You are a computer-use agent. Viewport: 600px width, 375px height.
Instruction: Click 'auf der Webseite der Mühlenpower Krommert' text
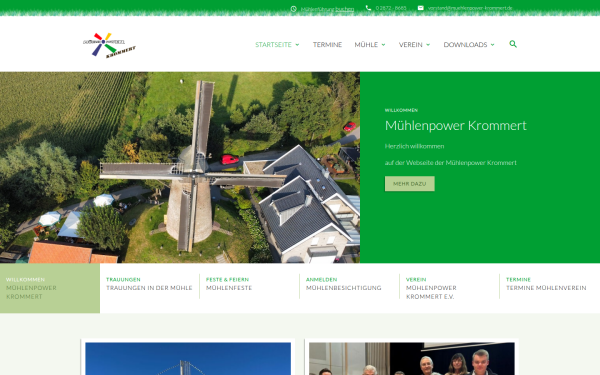451,163
